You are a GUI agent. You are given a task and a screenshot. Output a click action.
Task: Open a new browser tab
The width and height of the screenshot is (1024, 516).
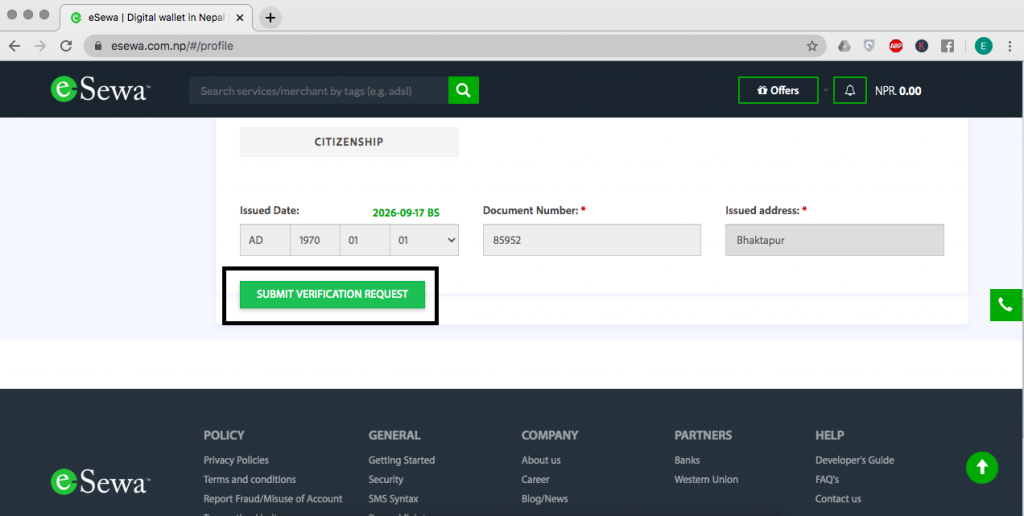270,17
